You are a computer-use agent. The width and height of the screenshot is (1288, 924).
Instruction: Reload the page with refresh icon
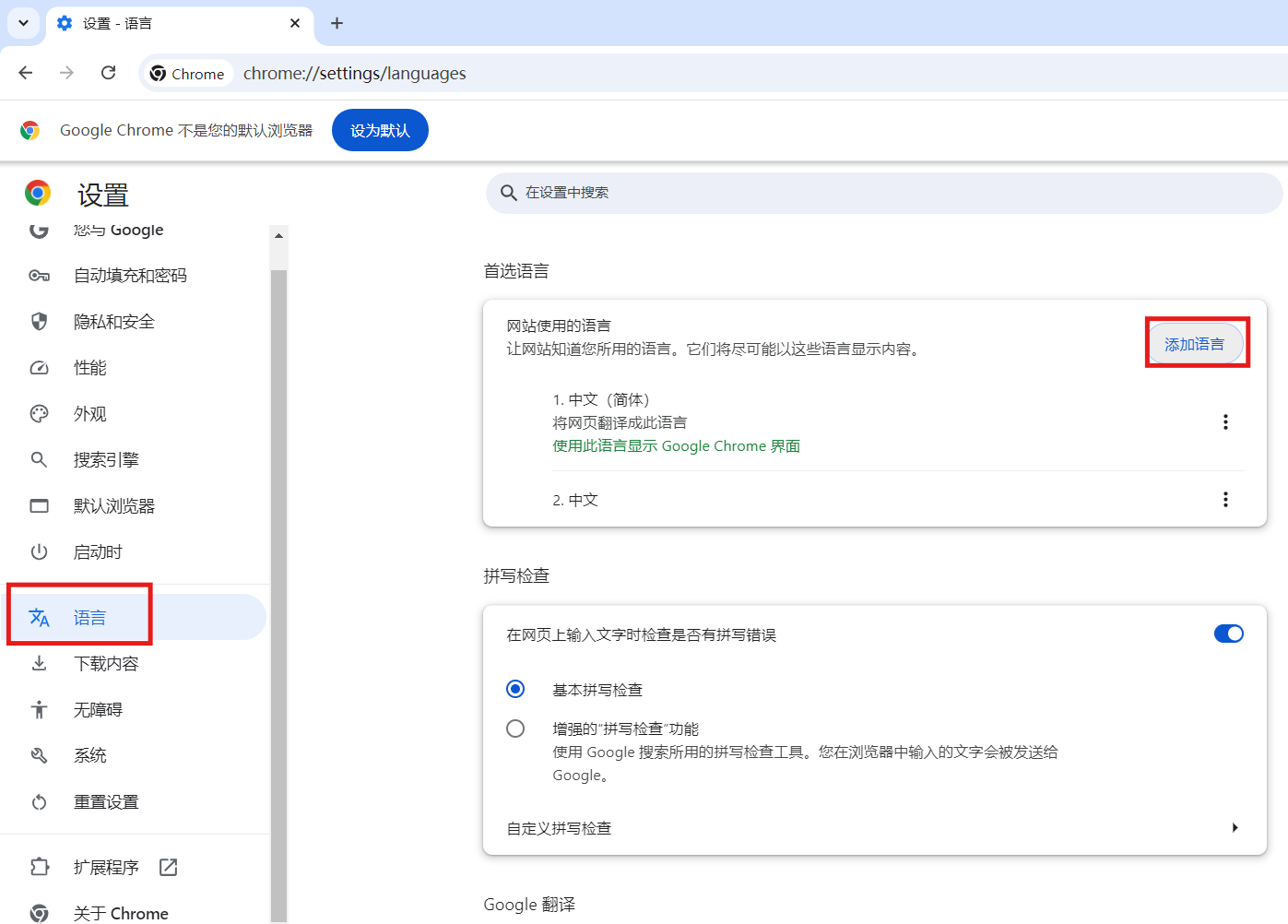pos(108,73)
